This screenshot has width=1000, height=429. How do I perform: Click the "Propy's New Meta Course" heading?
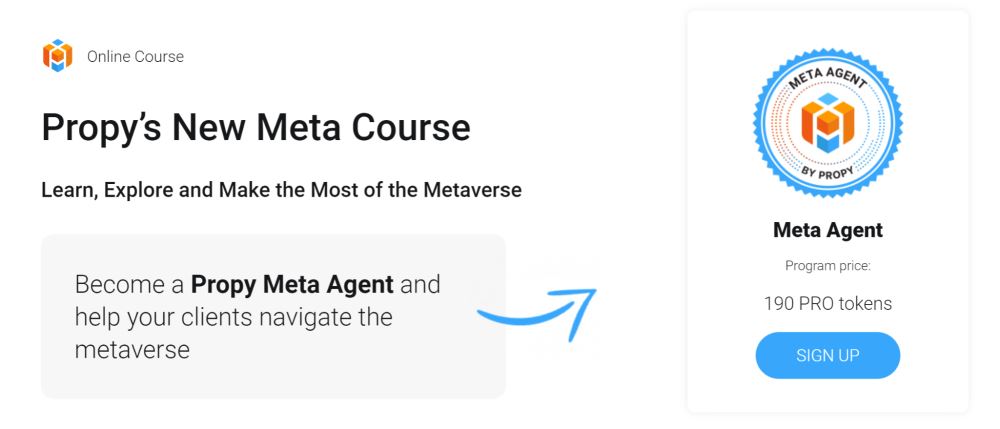255,128
